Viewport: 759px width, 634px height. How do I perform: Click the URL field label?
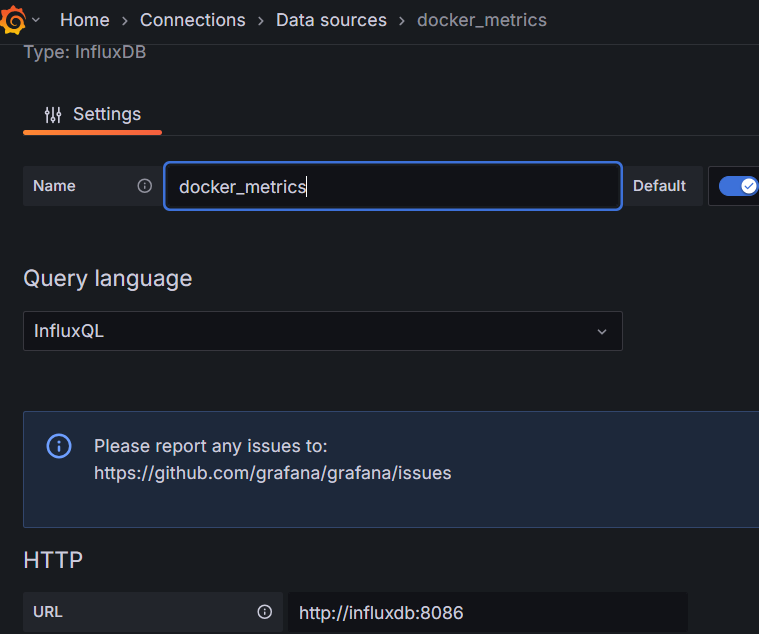click(x=47, y=612)
